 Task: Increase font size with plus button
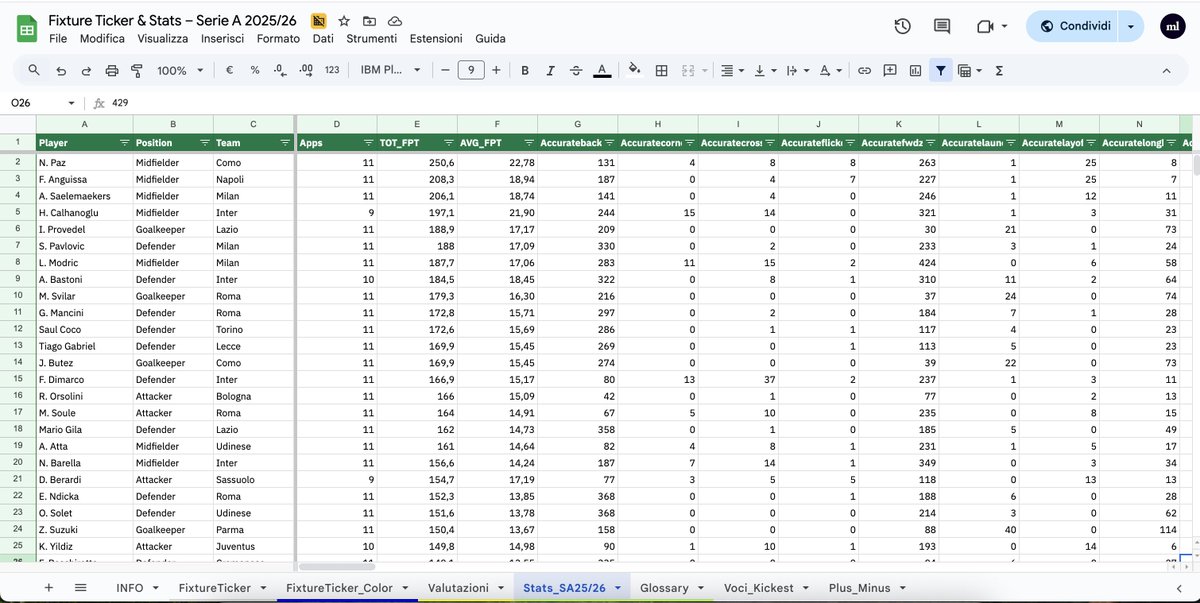tap(497, 70)
